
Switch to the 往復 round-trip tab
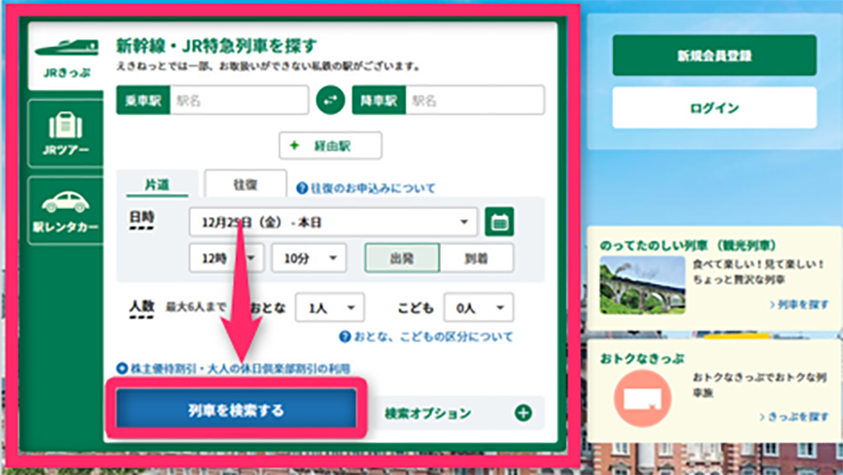coord(246,184)
